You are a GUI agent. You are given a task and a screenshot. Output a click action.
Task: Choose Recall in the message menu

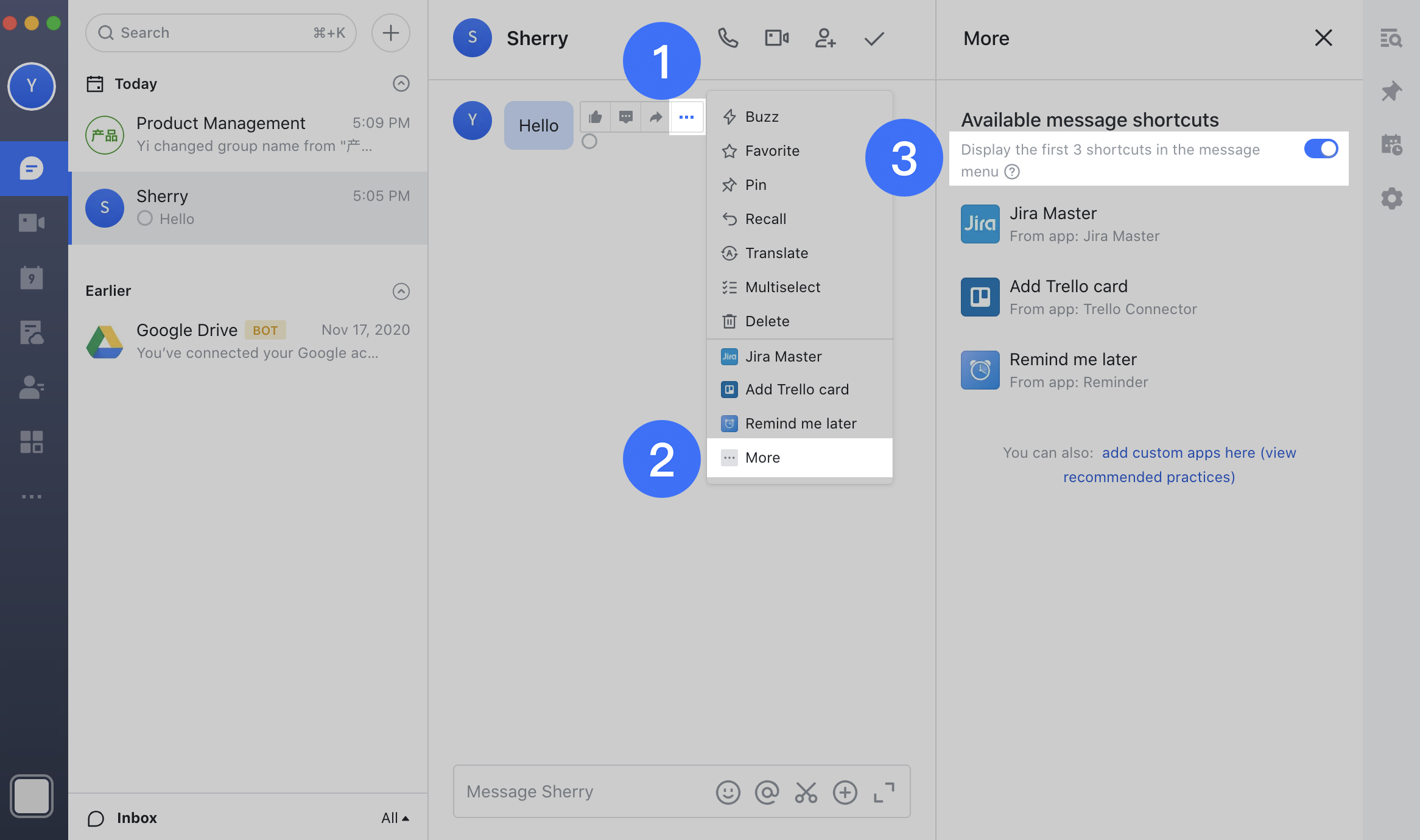coord(765,219)
